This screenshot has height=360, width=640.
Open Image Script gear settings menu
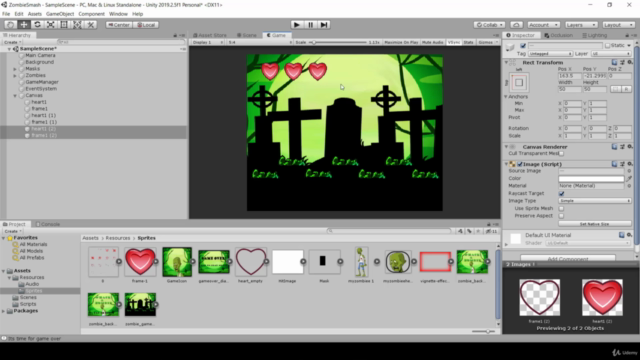click(630, 164)
